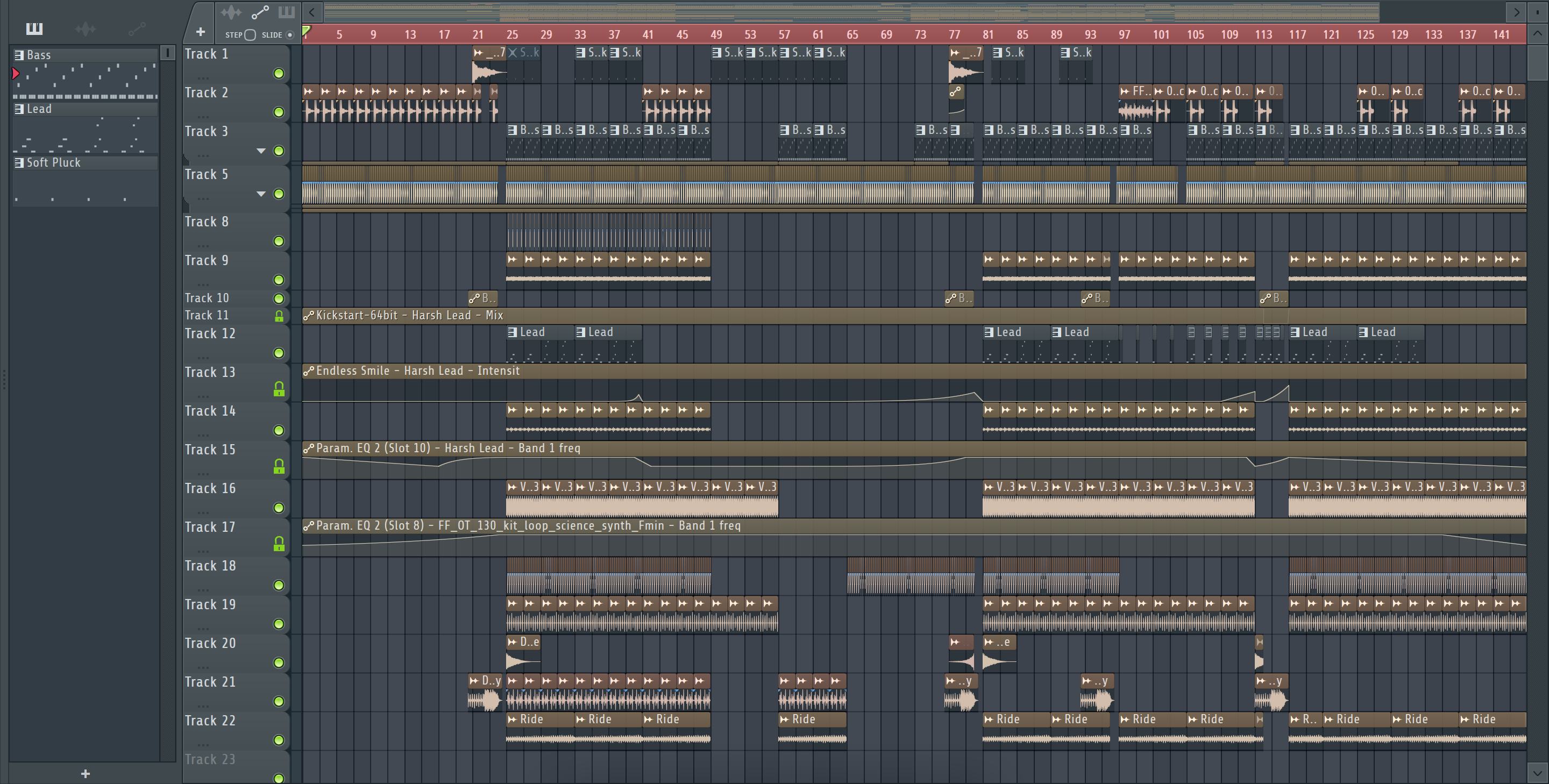Open the playlist options corner button
Image resolution: width=1549 pixels, height=784 pixels.
pos(1537,11)
